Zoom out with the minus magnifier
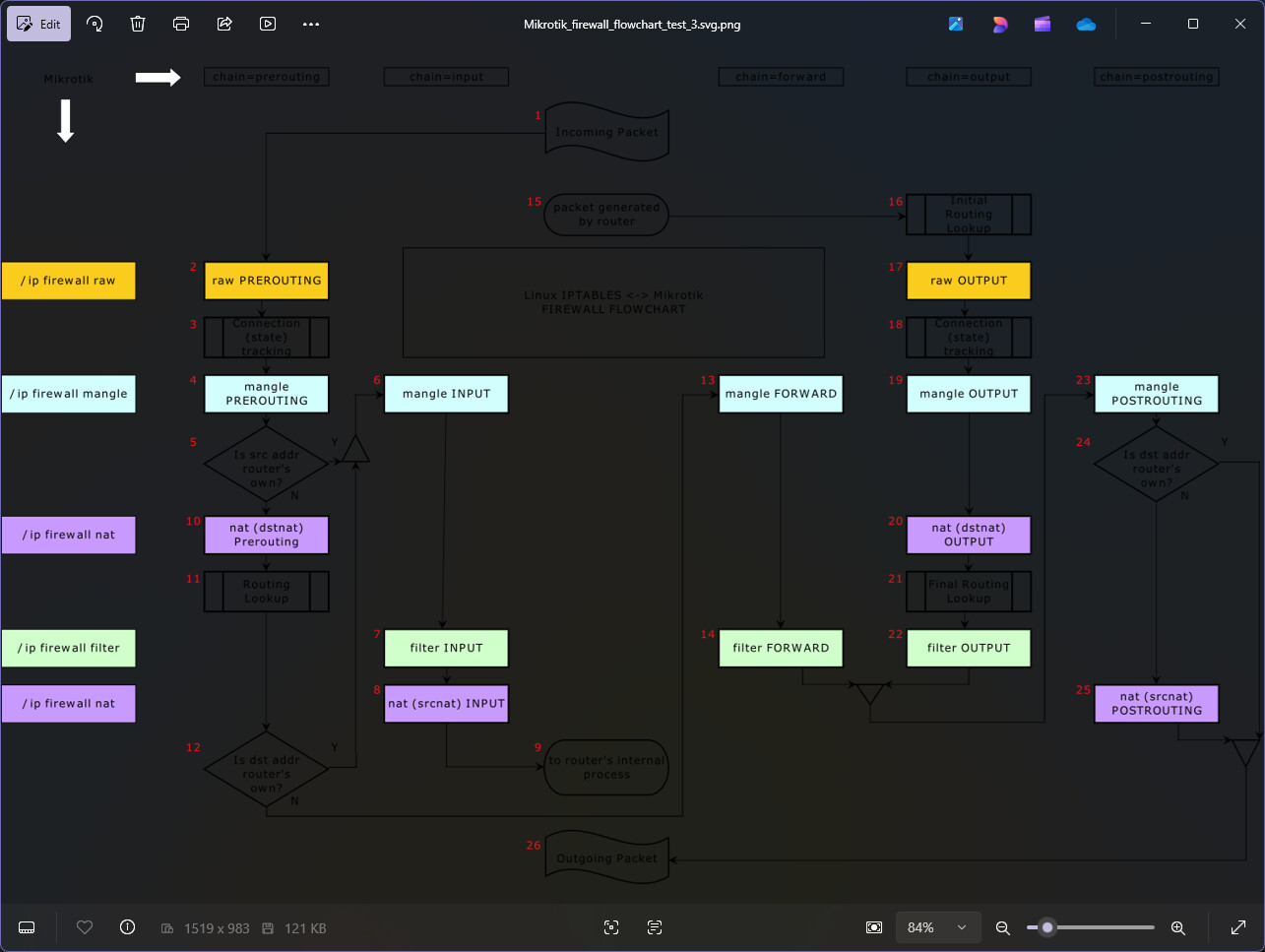Viewport: 1265px width, 952px height. coord(1003,927)
